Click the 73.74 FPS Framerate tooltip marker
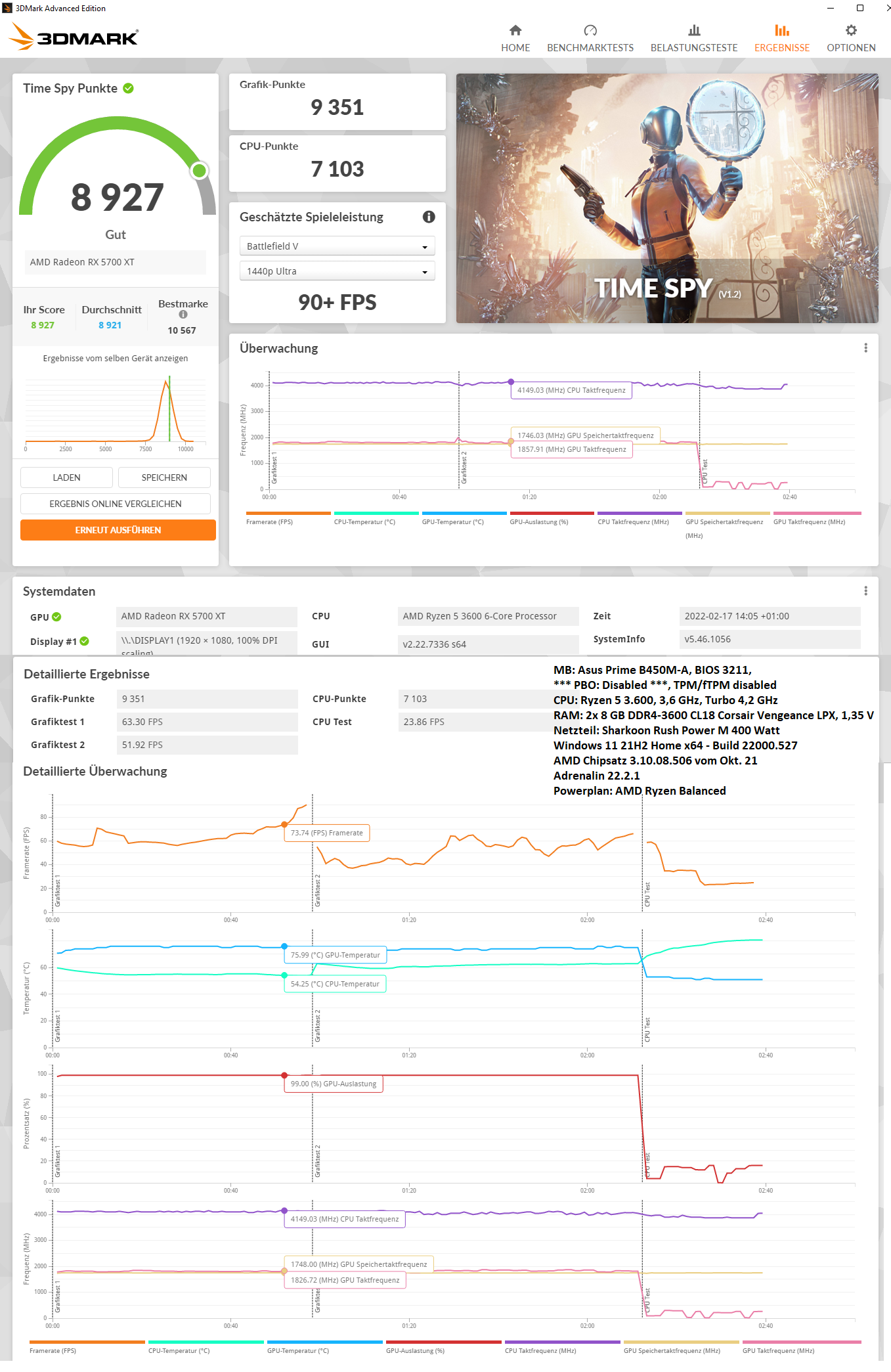The height and width of the screenshot is (1372, 891). [x=284, y=824]
